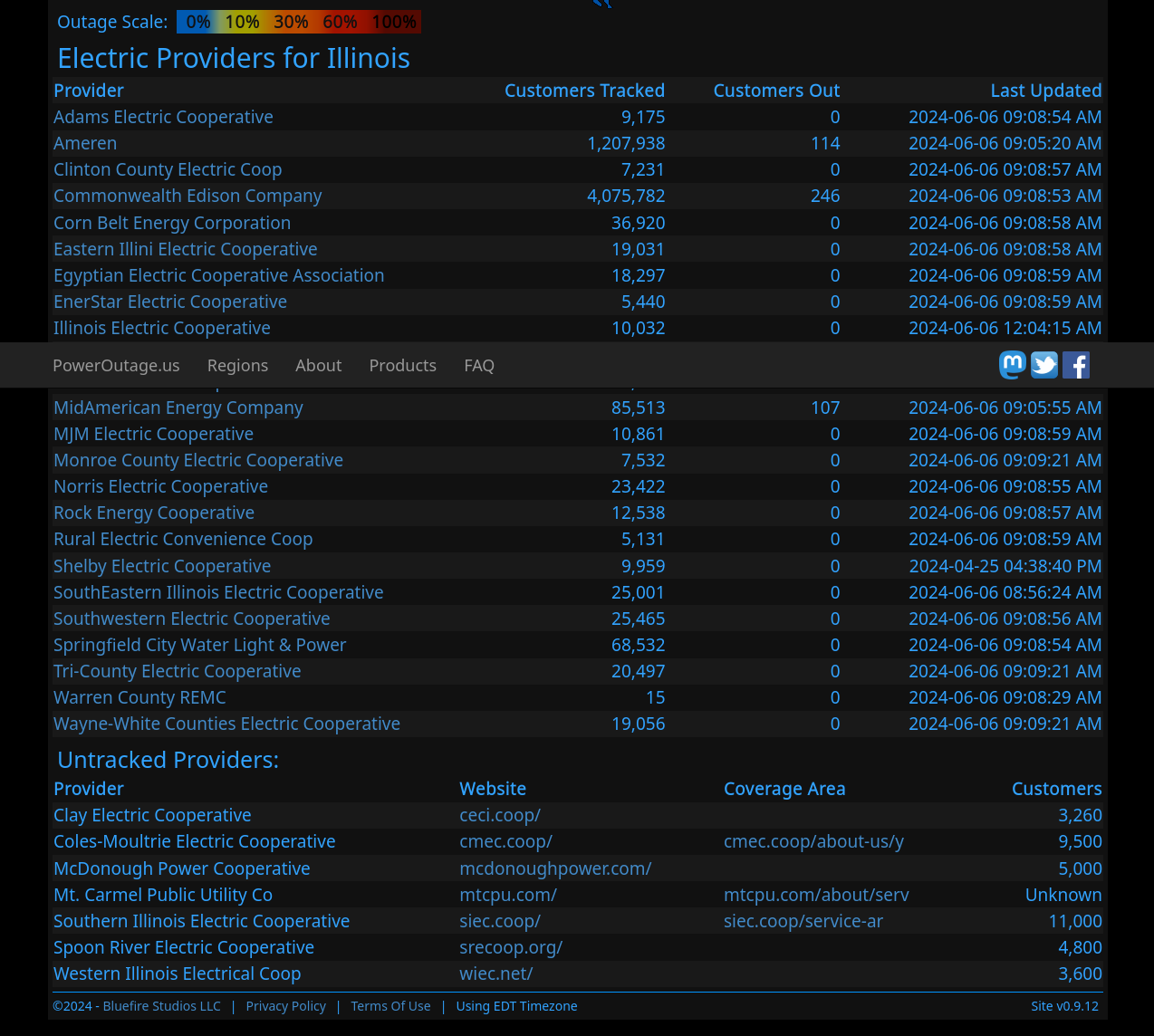Open SouthEastern Illinois Electric Cooperative
The width and height of the screenshot is (1154, 1036).
218,592
